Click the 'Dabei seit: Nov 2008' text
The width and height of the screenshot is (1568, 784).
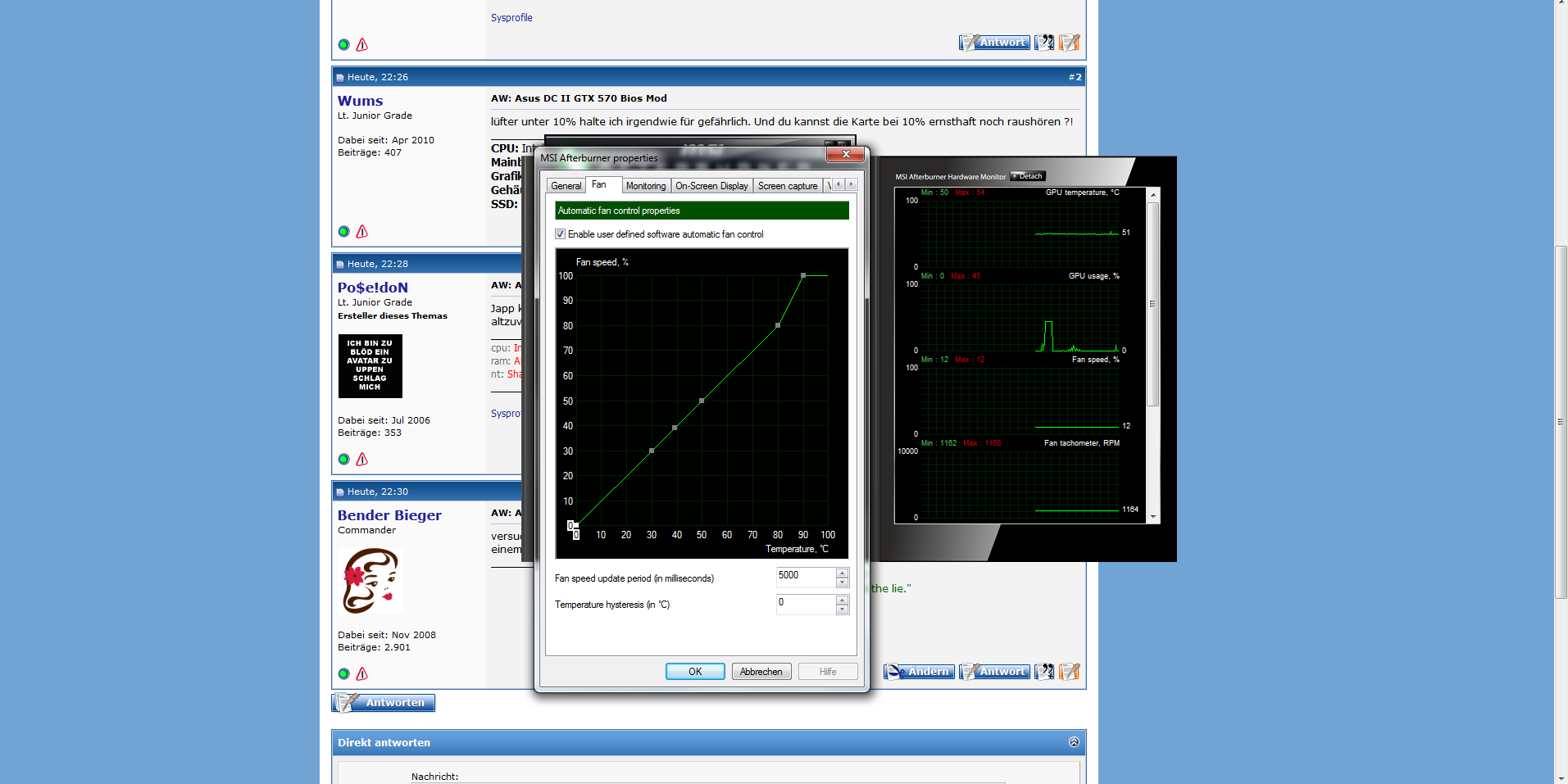(x=387, y=635)
